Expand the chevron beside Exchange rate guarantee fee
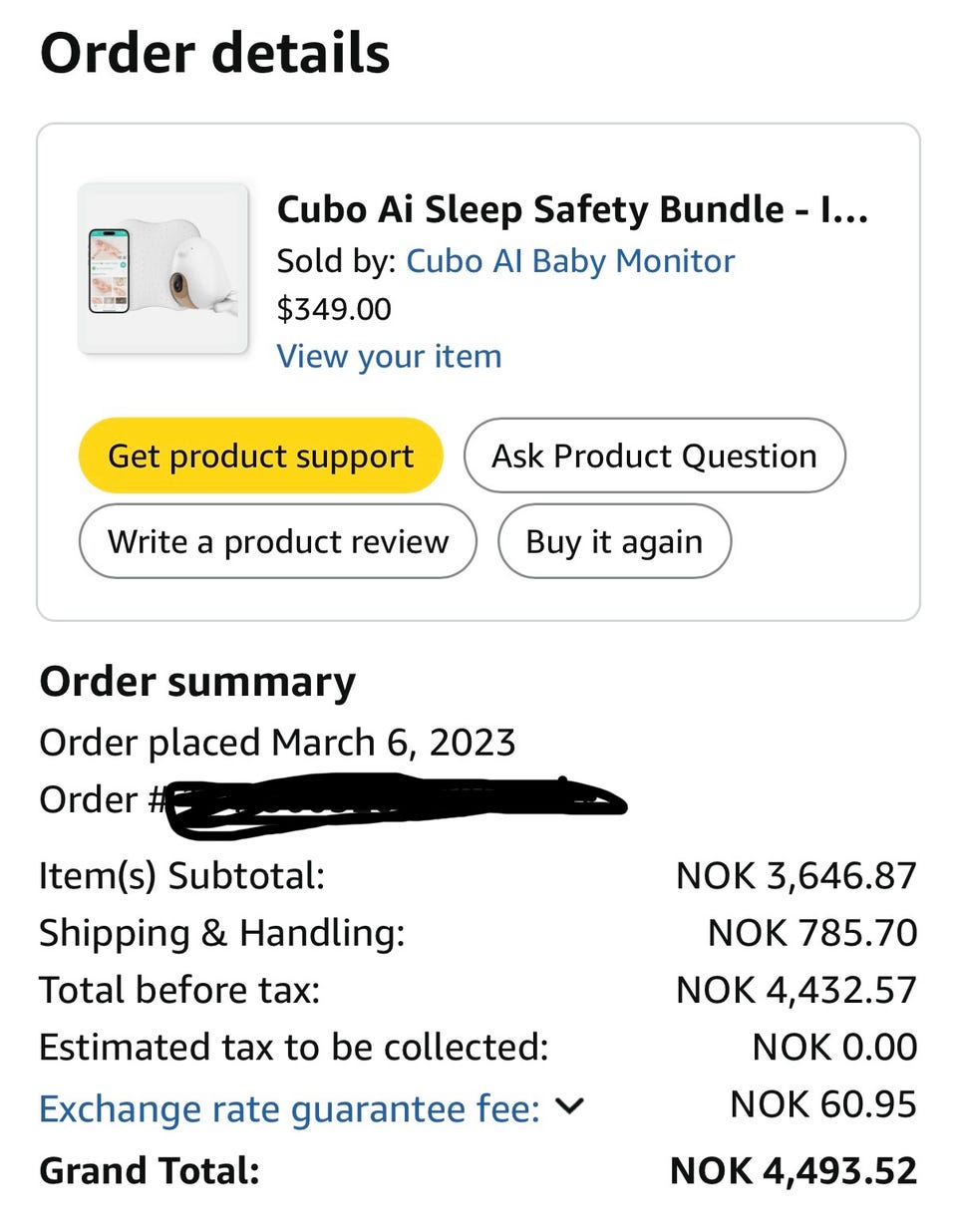 click(x=569, y=1105)
